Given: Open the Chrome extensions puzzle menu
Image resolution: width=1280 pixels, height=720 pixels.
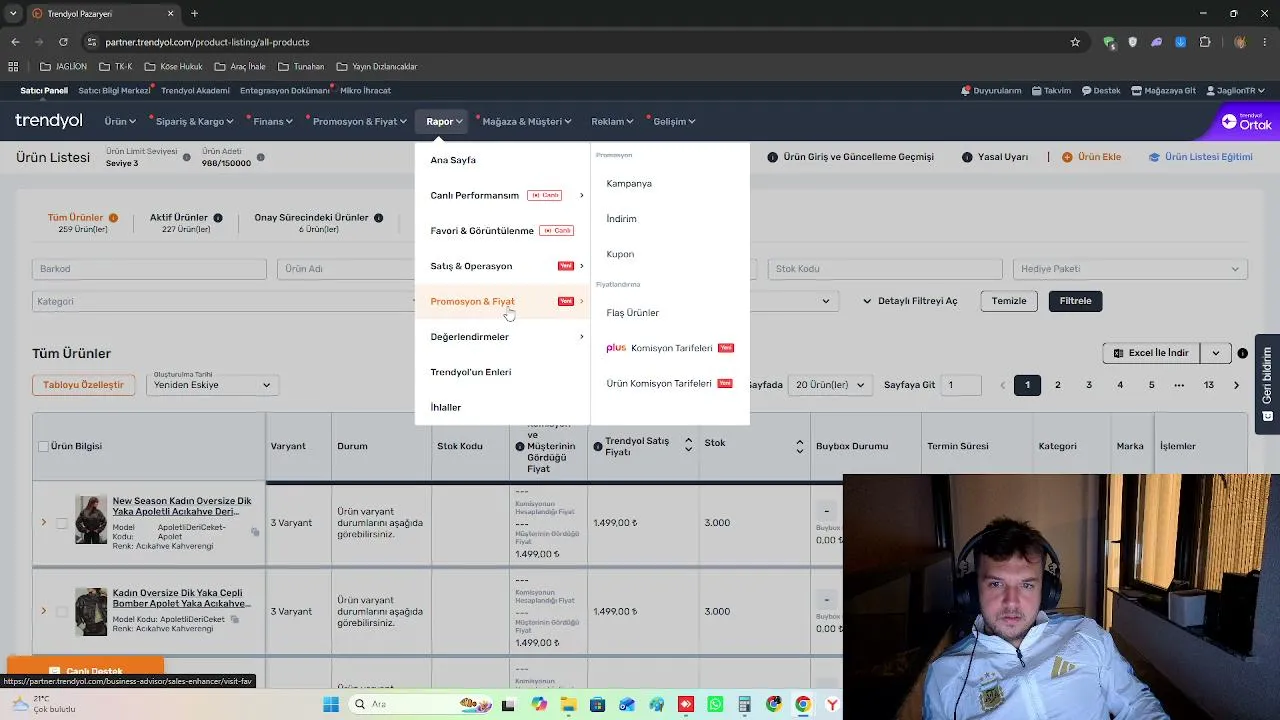Looking at the screenshot, I should (x=1205, y=42).
